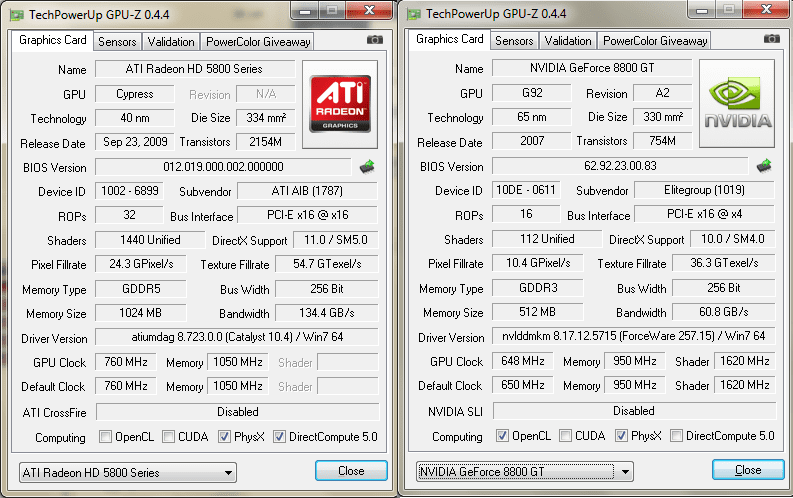Click the 10.0 / SM4.0 DirectX support value

click(733, 239)
